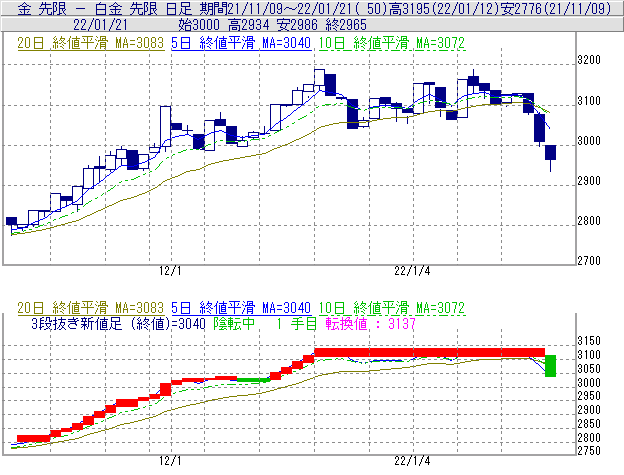The image size is (624, 475).
Task: Click the 12/1 date label under upper chart
Action: tap(170, 271)
